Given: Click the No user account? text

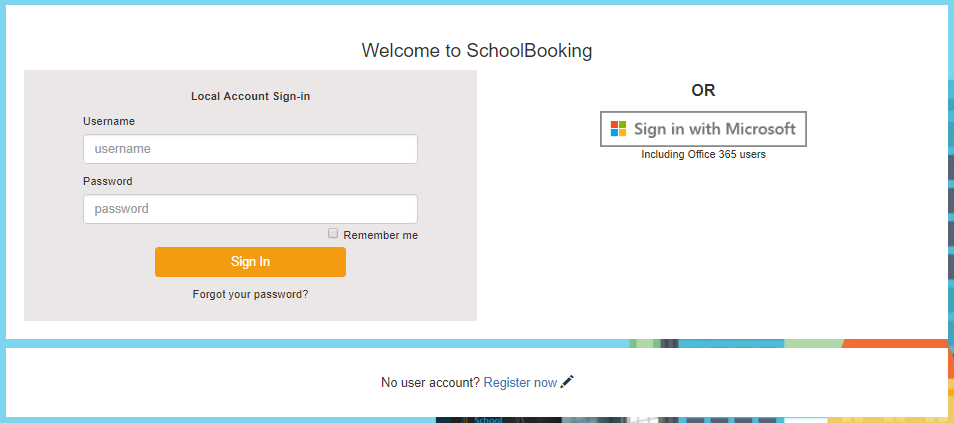Looking at the screenshot, I should pos(430,382).
